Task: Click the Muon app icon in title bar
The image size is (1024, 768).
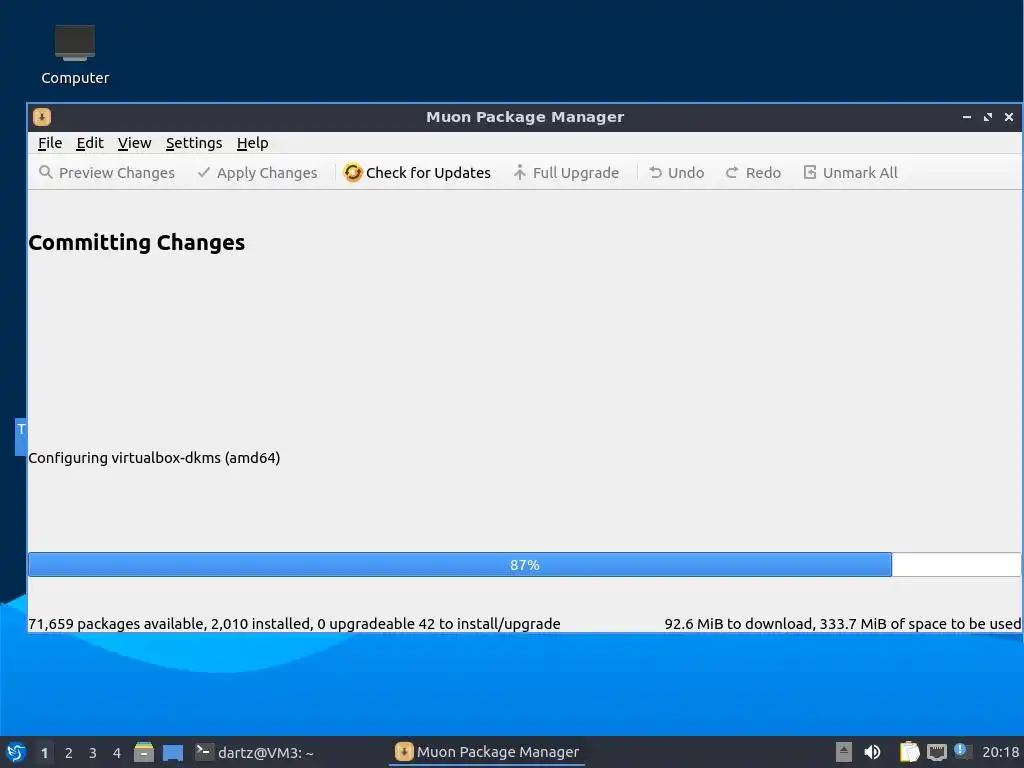Action: [x=42, y=117]
